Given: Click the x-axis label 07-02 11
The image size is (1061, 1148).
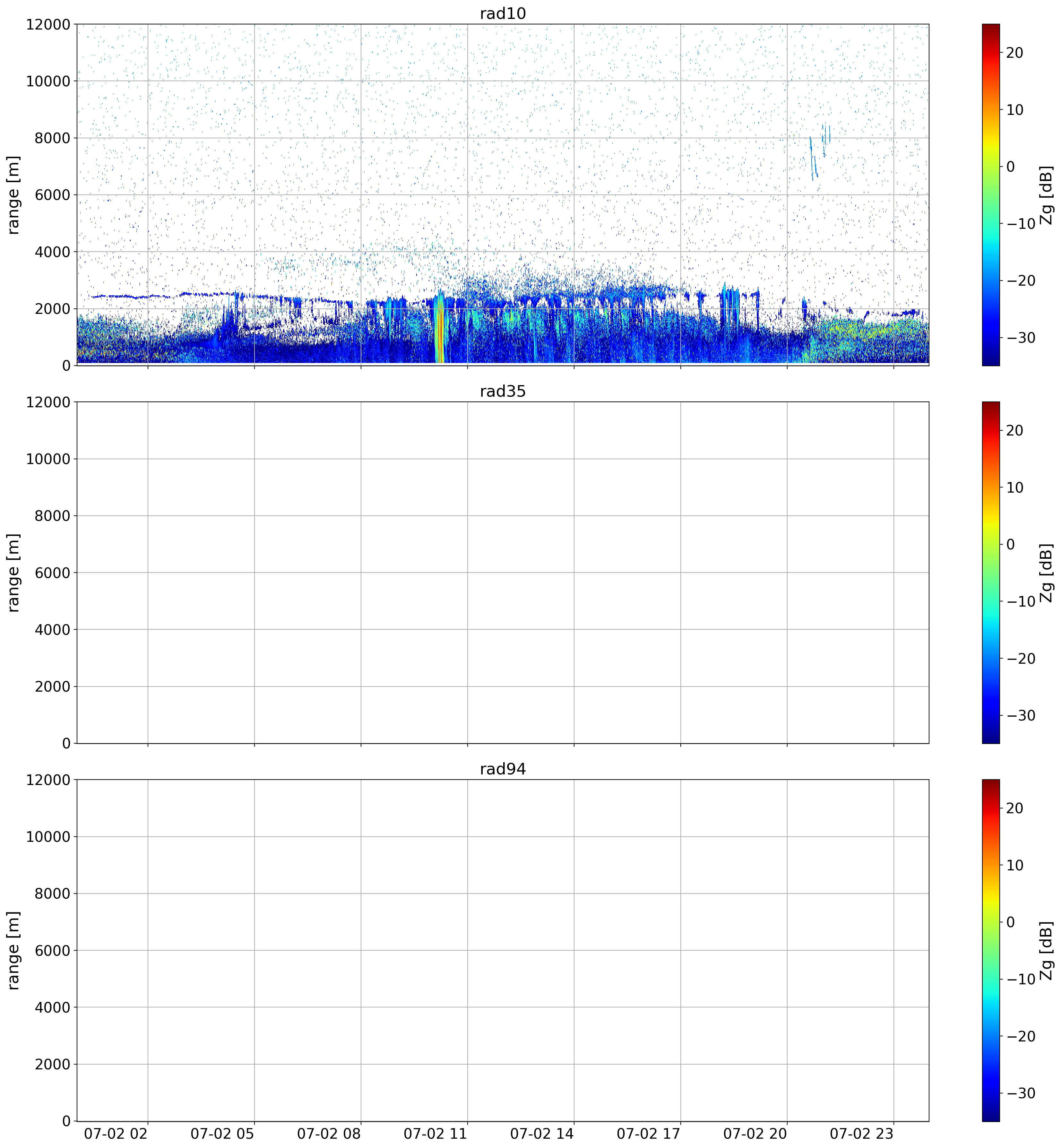Looking at the screenshot, I should (x=435, y=1134).
